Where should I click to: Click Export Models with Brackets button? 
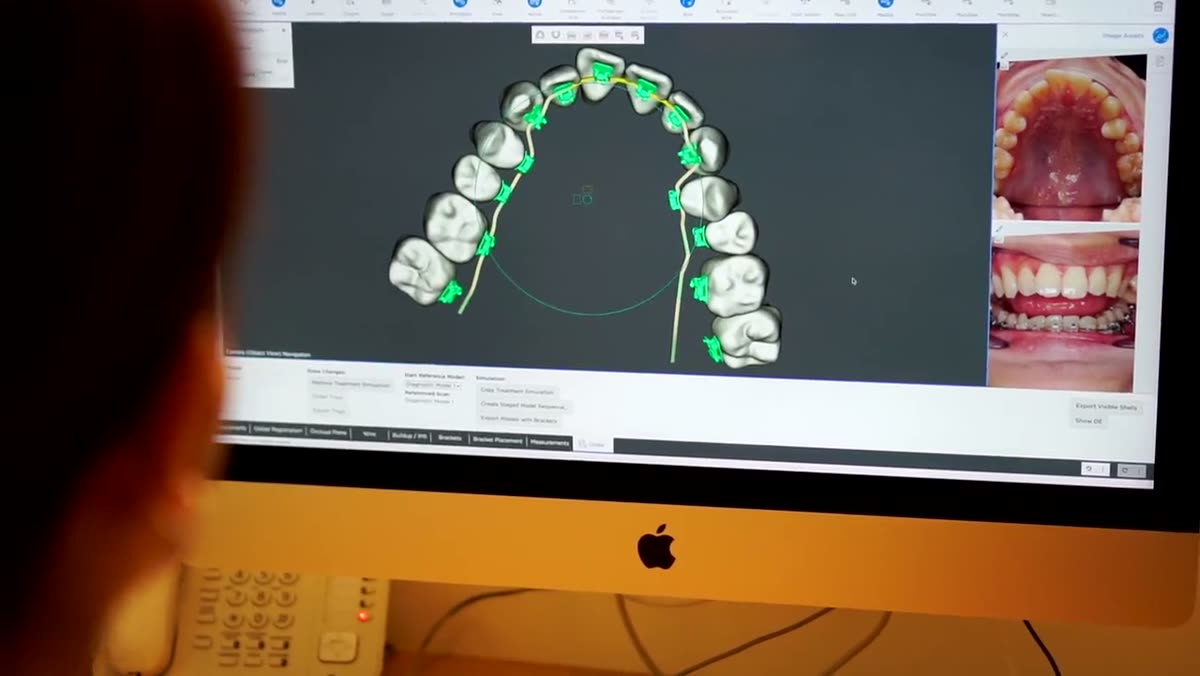[519, 420]
